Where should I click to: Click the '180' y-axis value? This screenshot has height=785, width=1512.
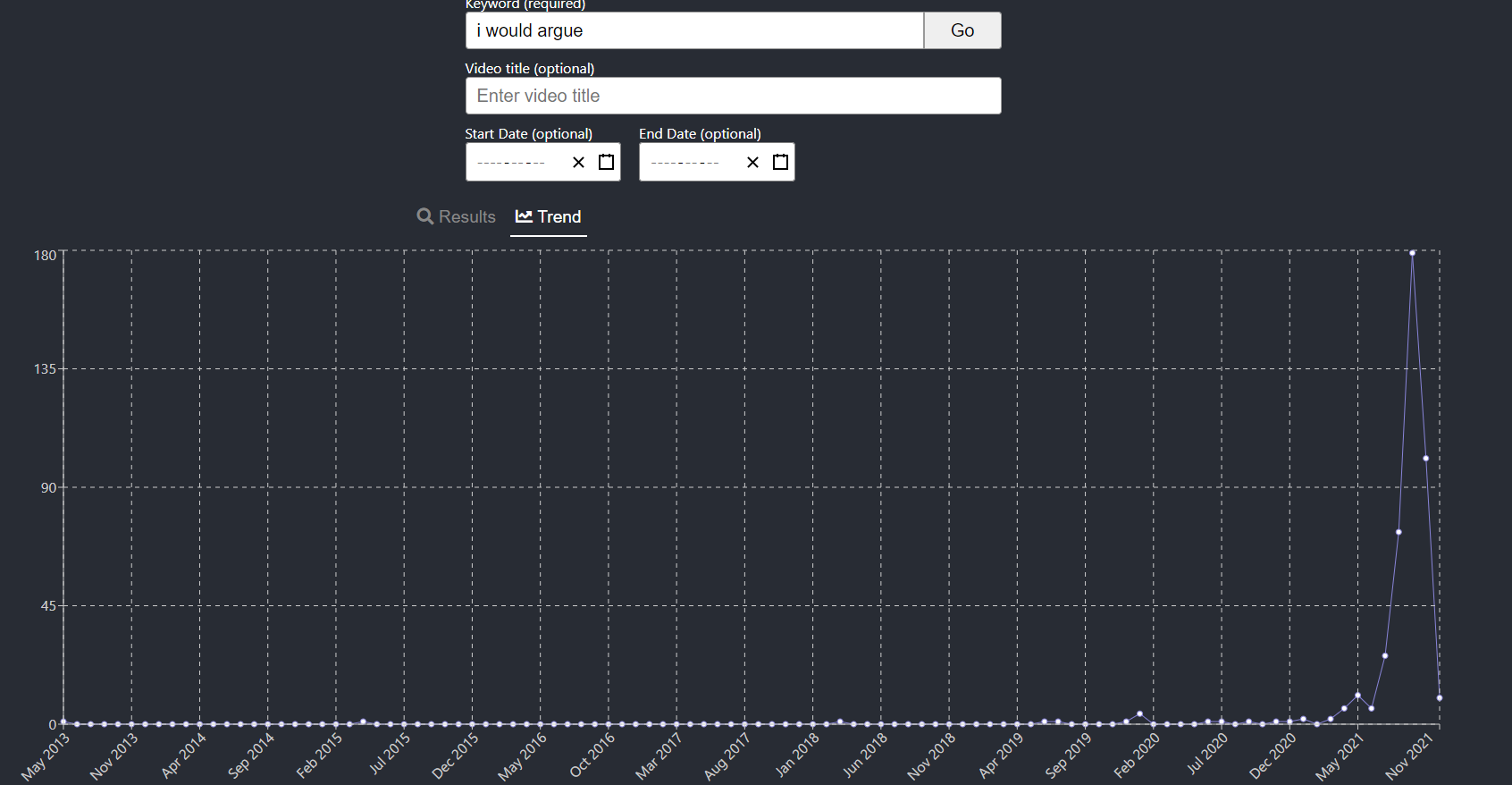click(x=45, y=256)
